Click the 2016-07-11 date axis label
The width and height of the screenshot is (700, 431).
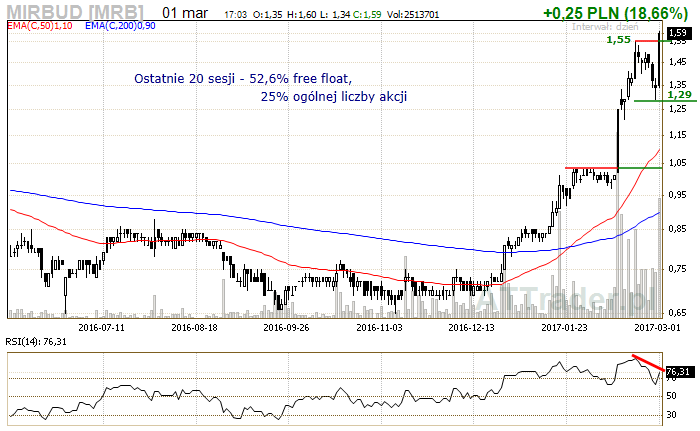(x=101, y=327)
